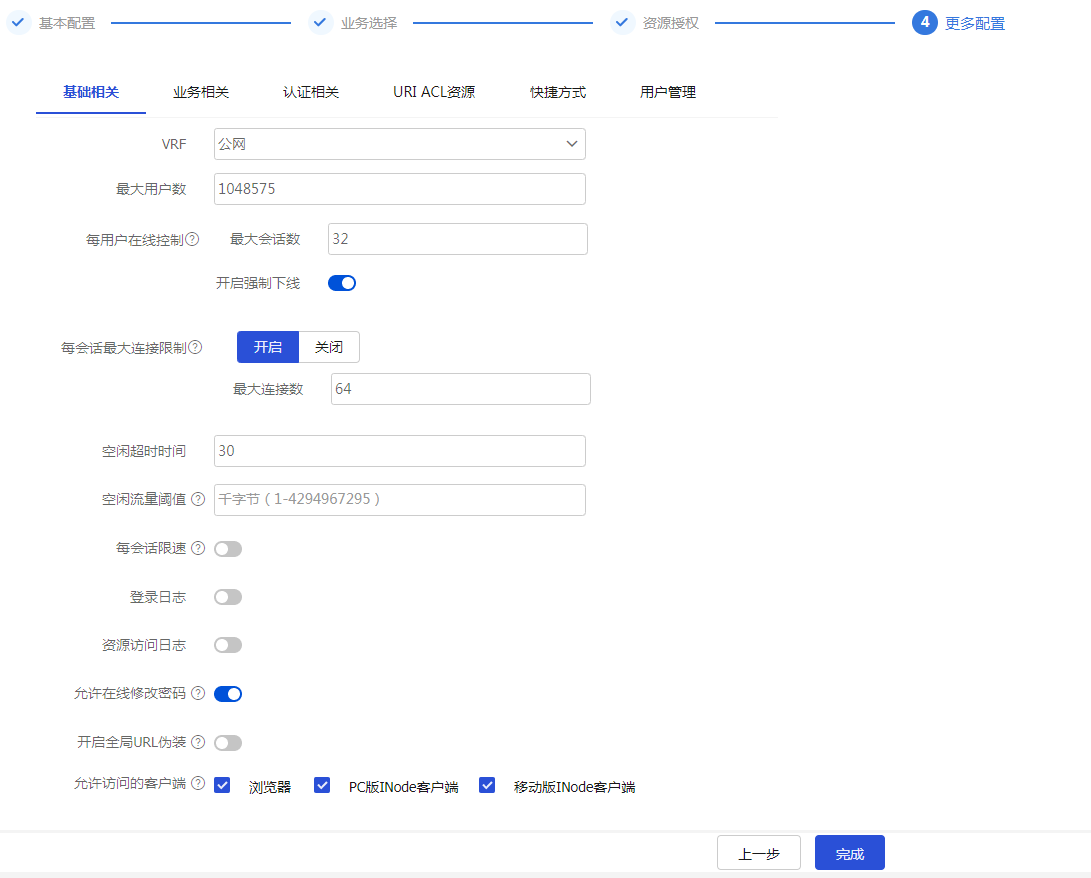Switch to the 业务相关 tab

click(201, 92)
